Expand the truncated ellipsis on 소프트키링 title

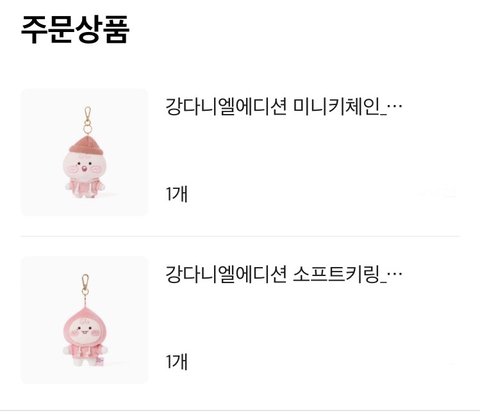395,276
